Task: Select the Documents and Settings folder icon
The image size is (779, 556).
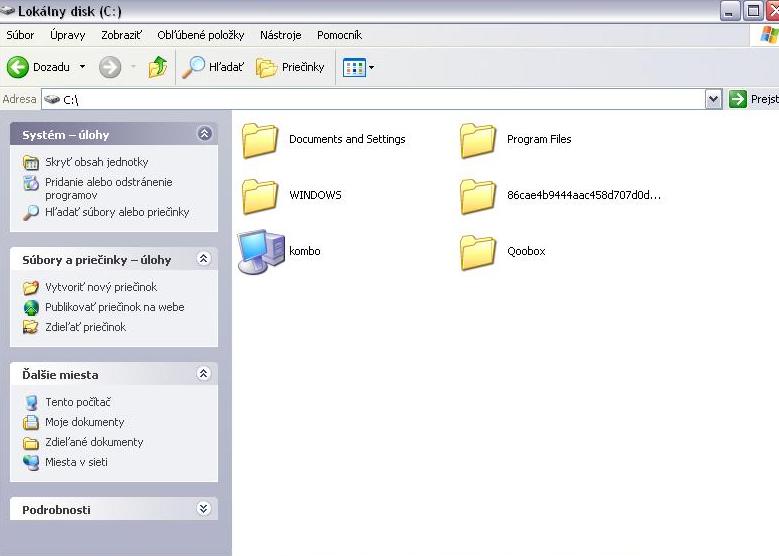Action: point(260,141)
